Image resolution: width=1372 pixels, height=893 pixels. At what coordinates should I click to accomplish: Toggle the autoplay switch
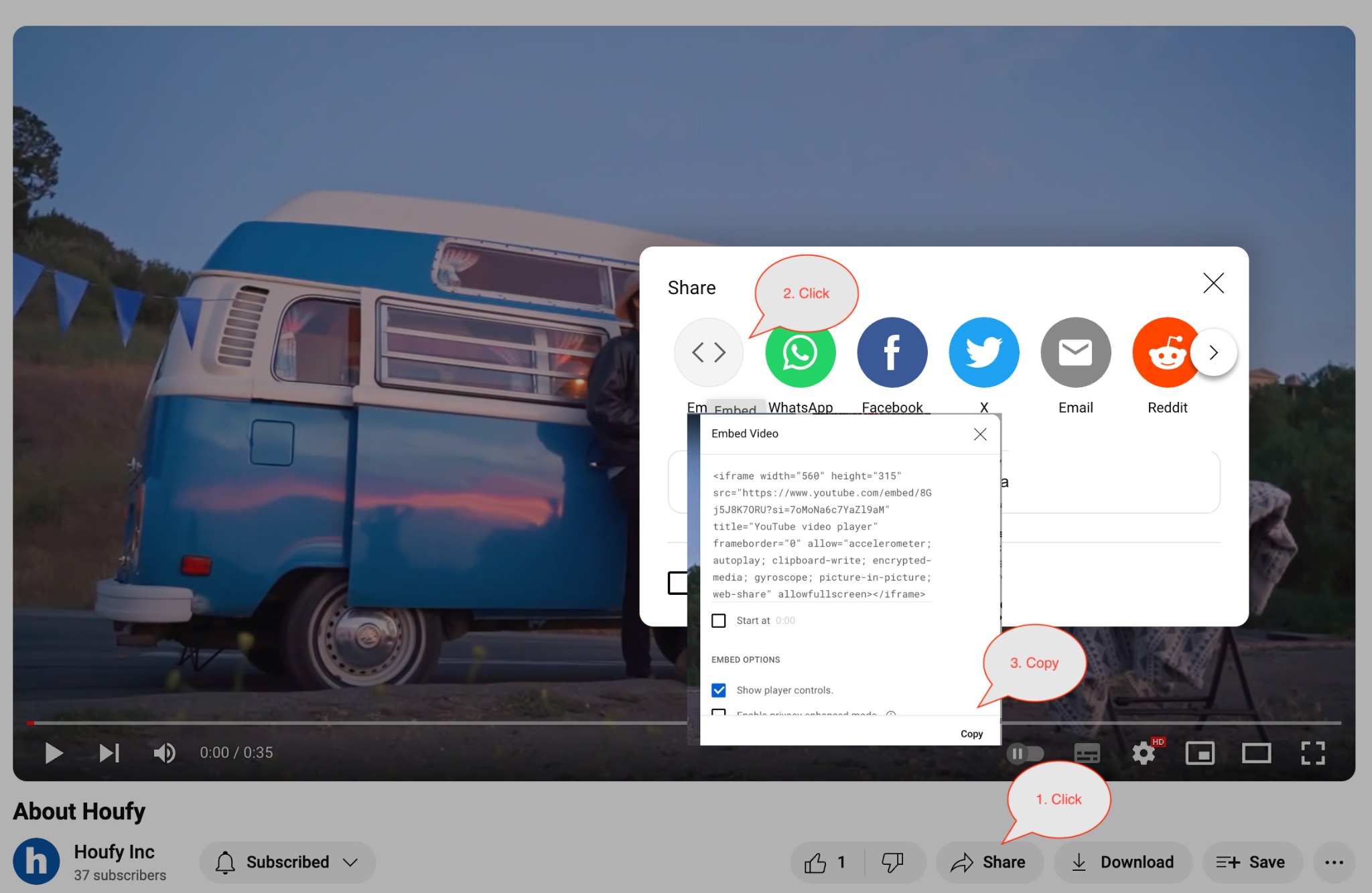pos(1025,754)
